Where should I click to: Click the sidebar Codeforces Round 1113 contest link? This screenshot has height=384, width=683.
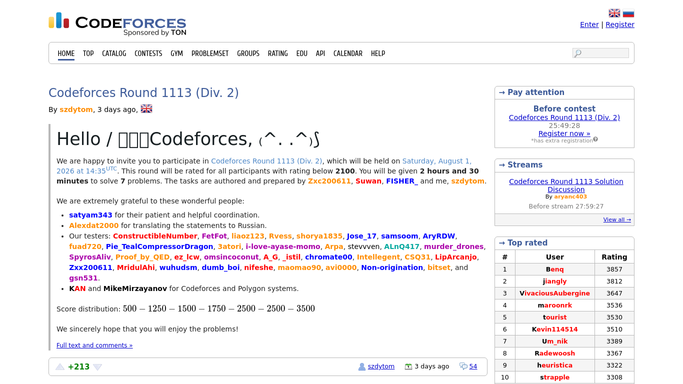[x=564, y=118]
